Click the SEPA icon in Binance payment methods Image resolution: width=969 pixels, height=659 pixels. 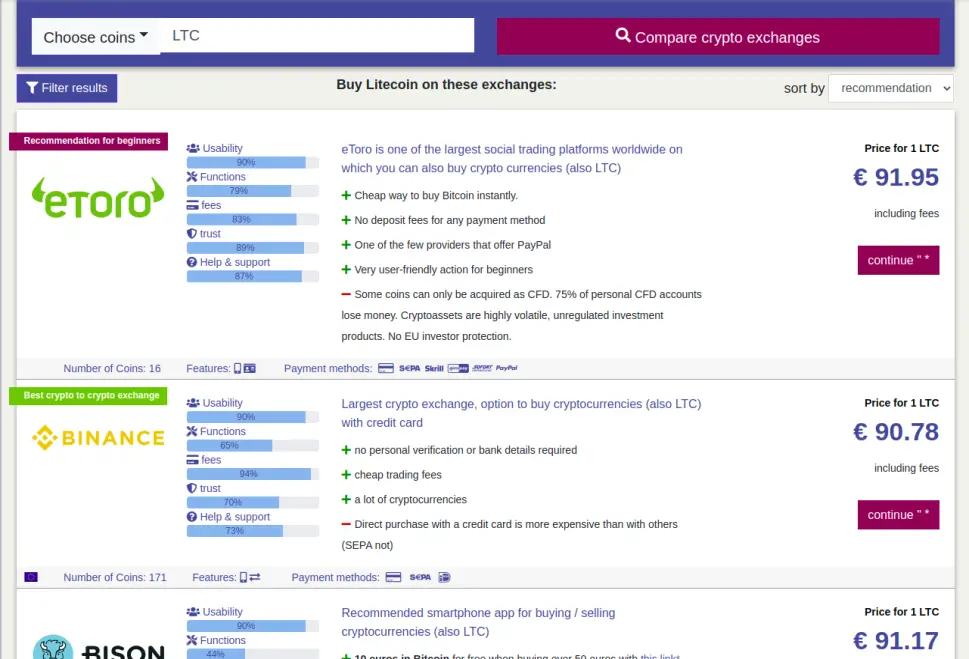coord(420,577)
